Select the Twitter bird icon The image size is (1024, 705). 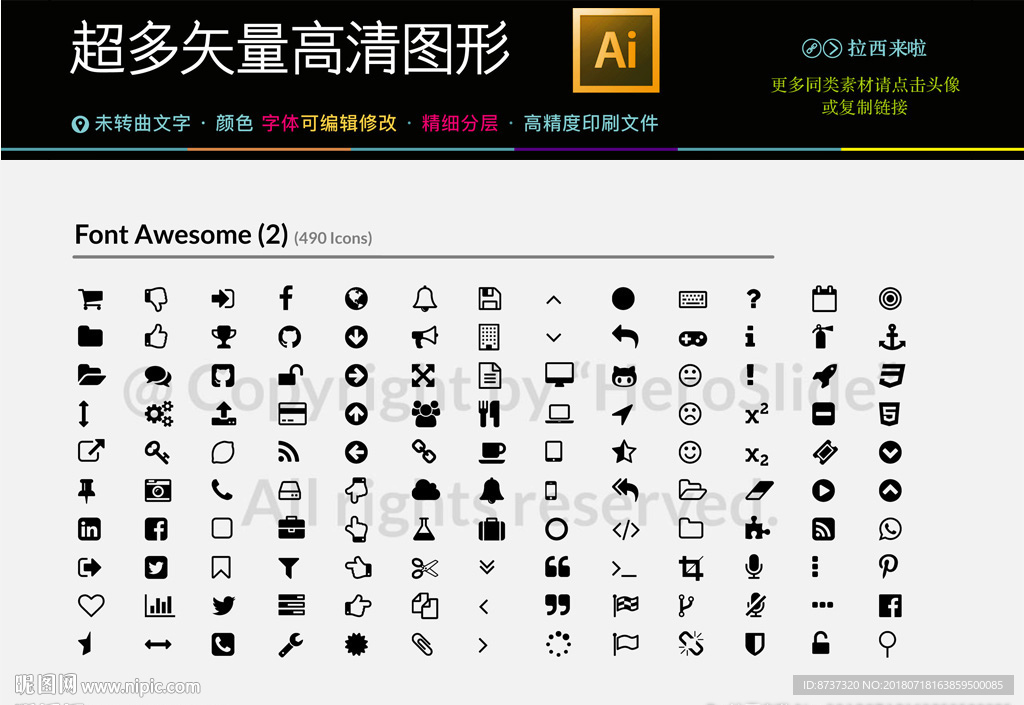tap(223, 606)
